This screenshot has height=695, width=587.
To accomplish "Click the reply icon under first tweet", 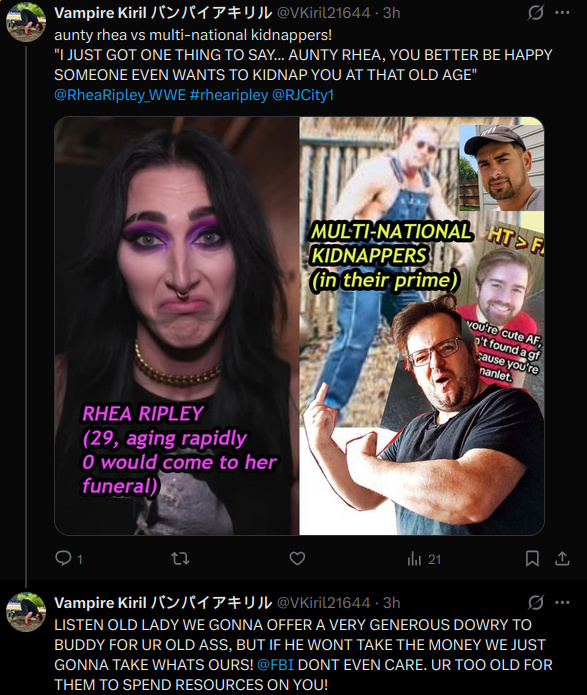I will click(63, 558).
